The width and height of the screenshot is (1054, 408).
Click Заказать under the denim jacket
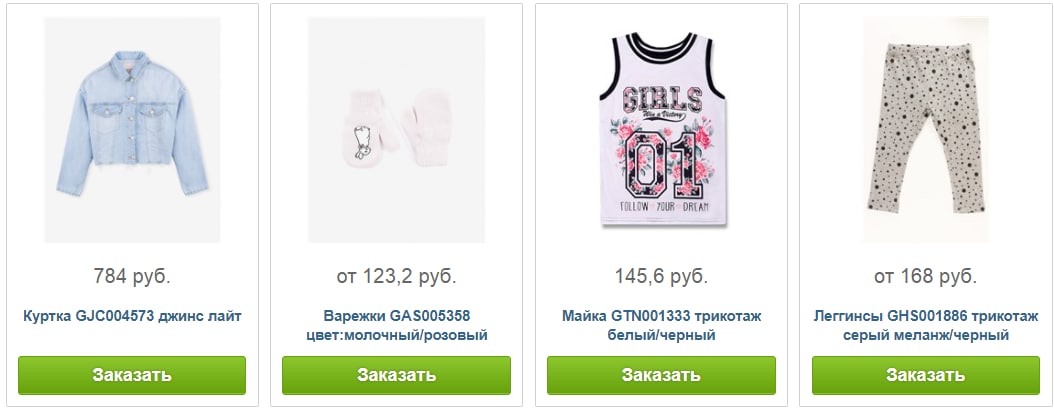pos(132,375)
